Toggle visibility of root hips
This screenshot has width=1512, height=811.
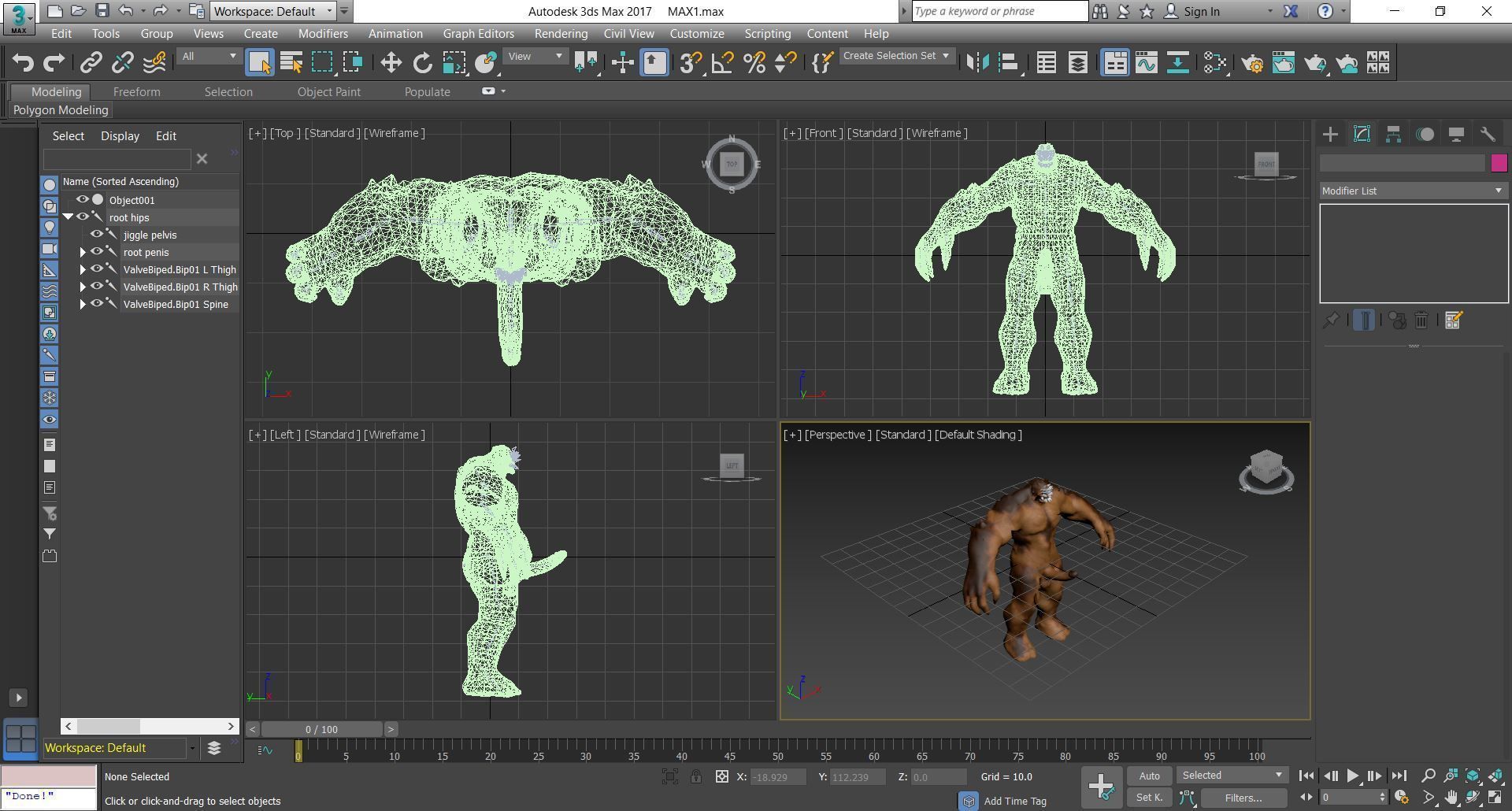click(82, 217)
